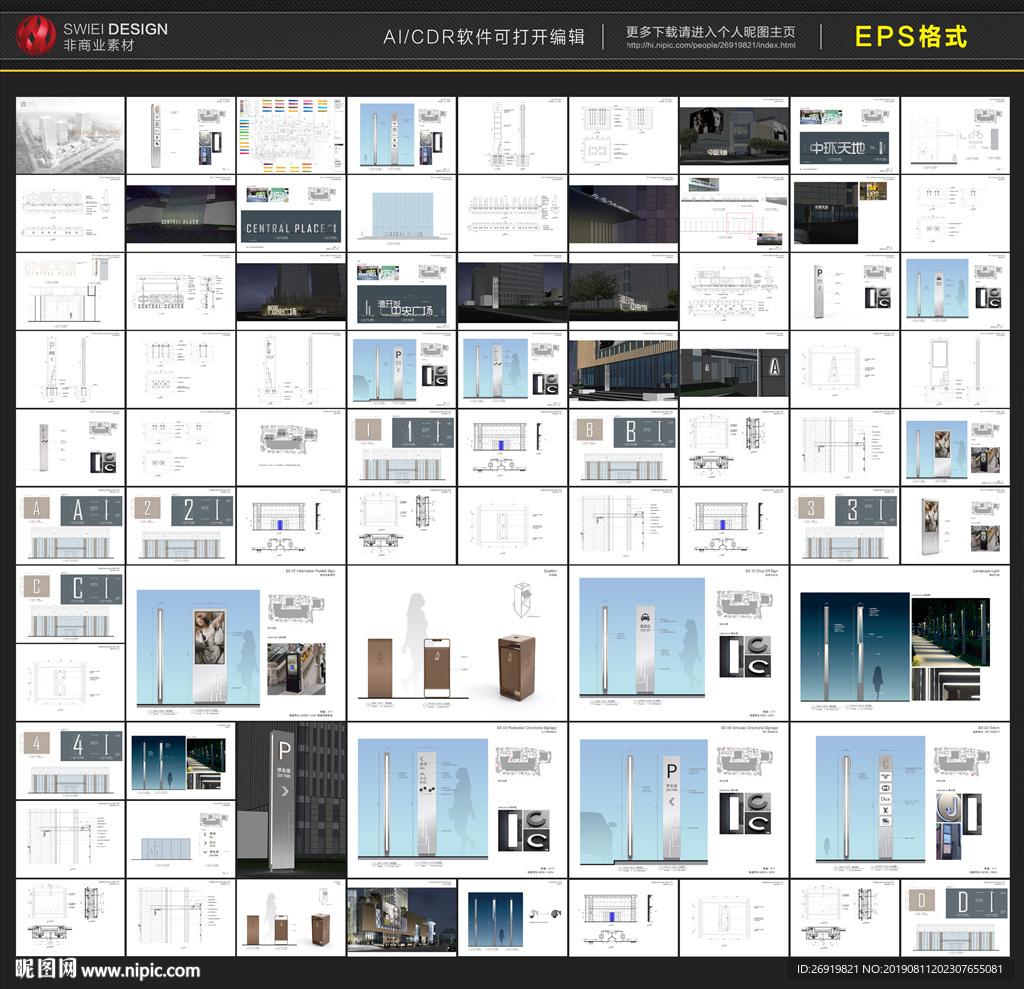The image size is (1024, 989).
Task: Open the large Landscape Light sheet
Action: (x=900, y=643)
